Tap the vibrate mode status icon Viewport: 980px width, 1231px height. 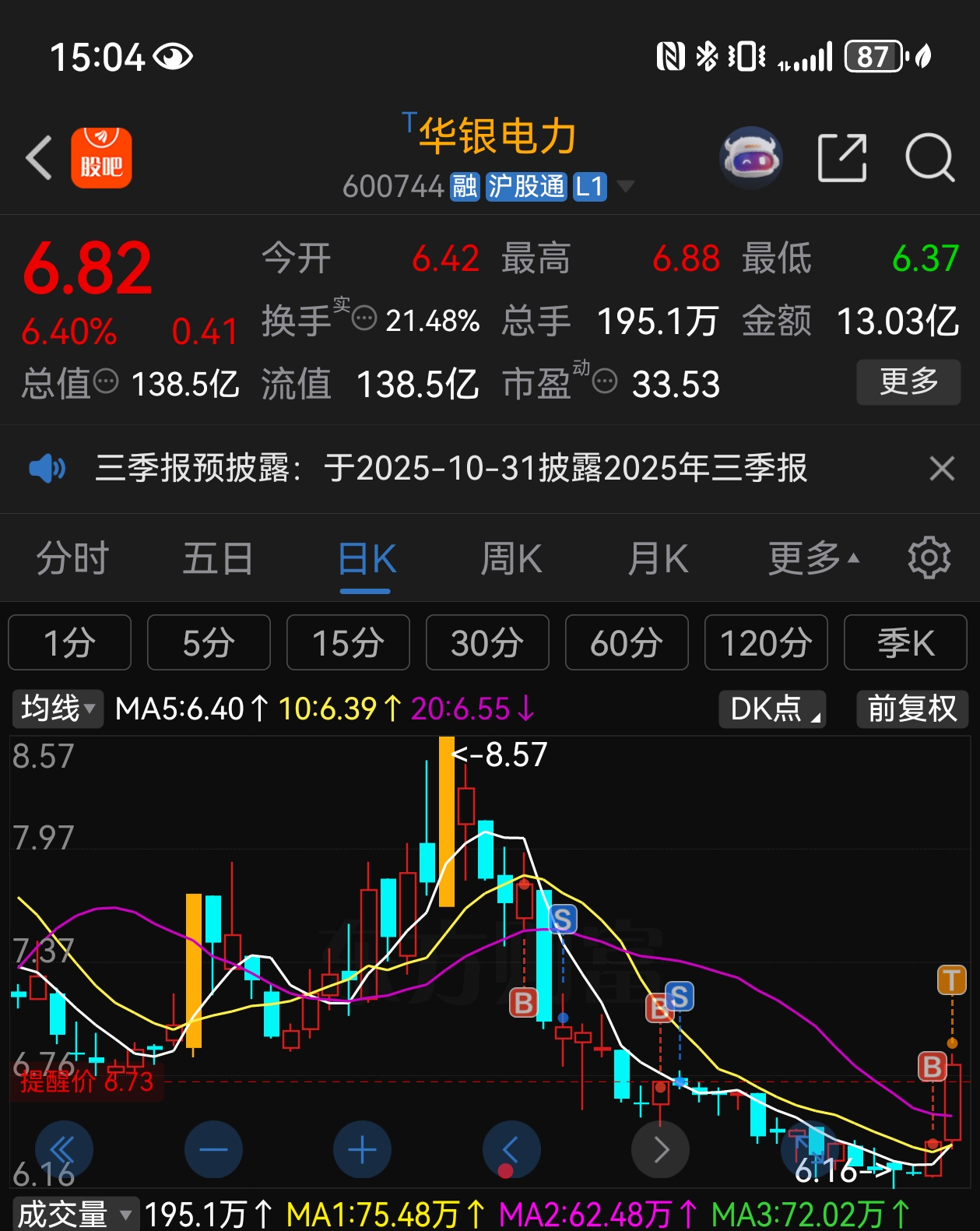(747, 56)
